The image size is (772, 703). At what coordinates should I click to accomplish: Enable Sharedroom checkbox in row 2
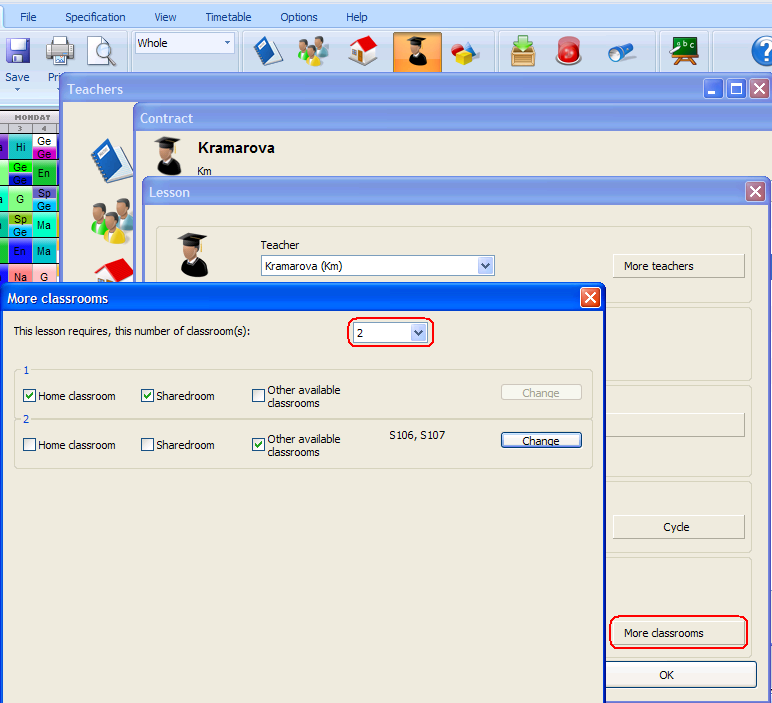click(148, 445)
